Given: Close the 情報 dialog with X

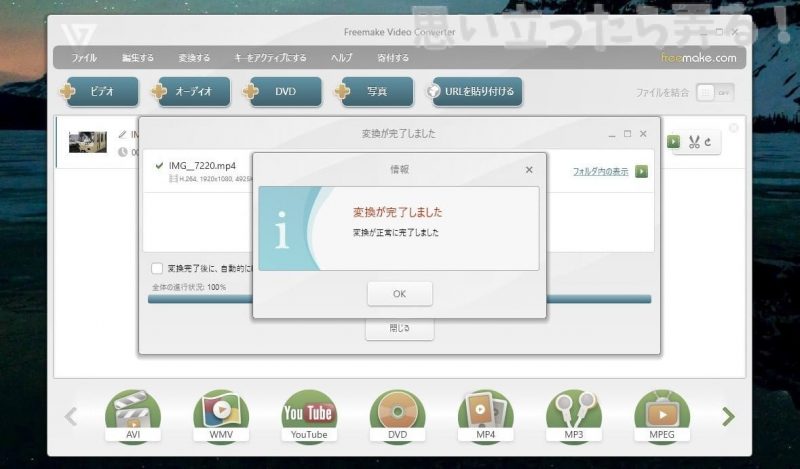Looking at the screenshot, I should click(x=529, y=169).
